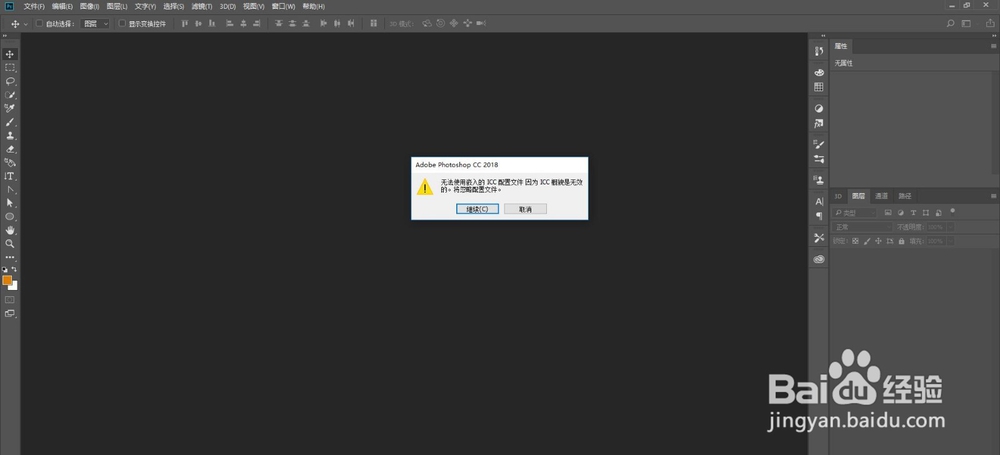Select the Eyedropper tool
Screen dimensions: 1000x455
(10, 108)
